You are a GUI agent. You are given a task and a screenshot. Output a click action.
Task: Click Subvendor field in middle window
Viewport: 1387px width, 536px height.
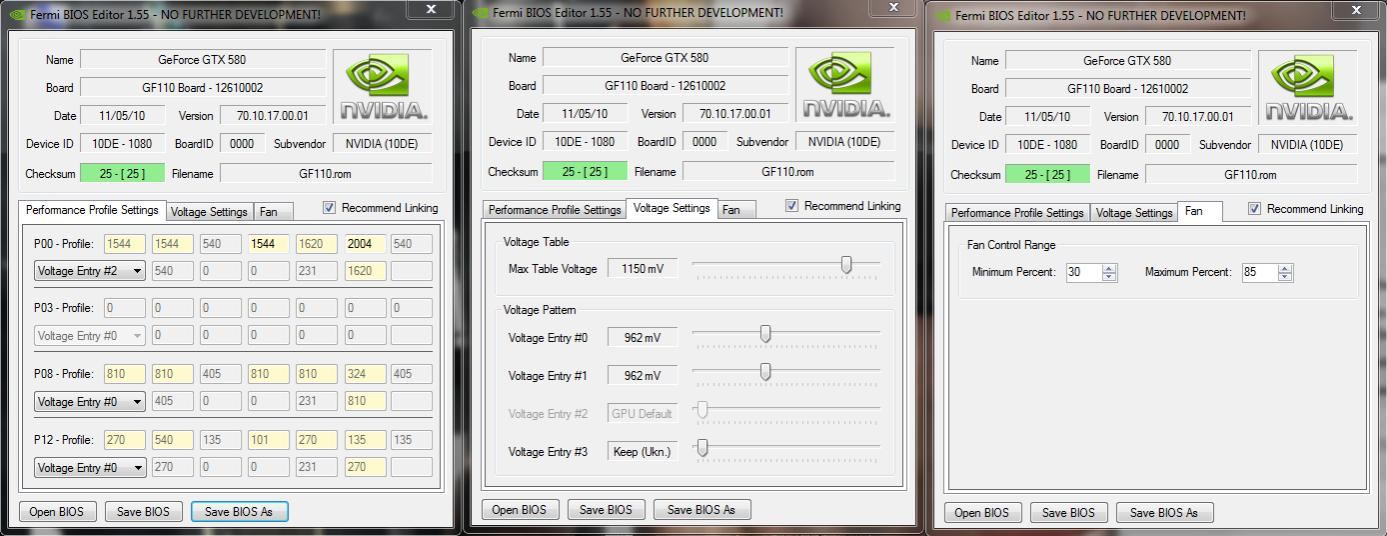pos(845,142)
